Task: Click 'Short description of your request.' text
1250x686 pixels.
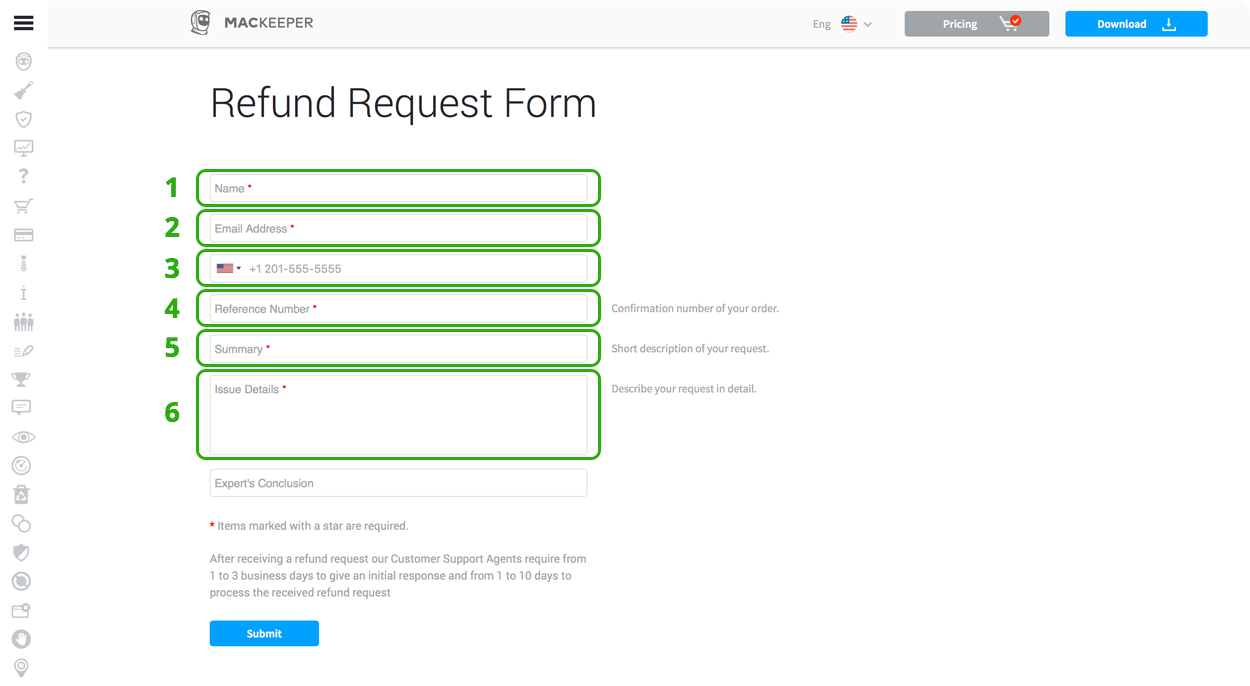Action: point(690,348)
